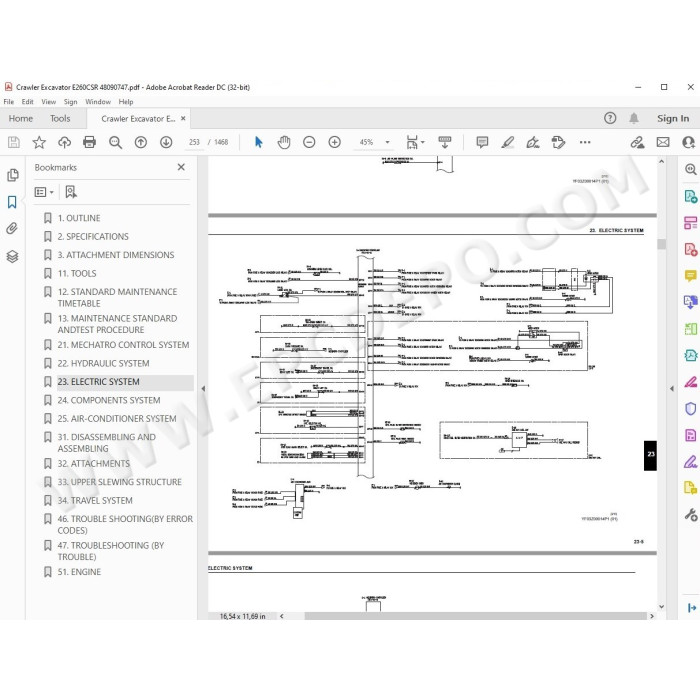The height and width of the screenshot is (700, 700).
Task: Upload file to cloud icon
Action: (64, 142)
